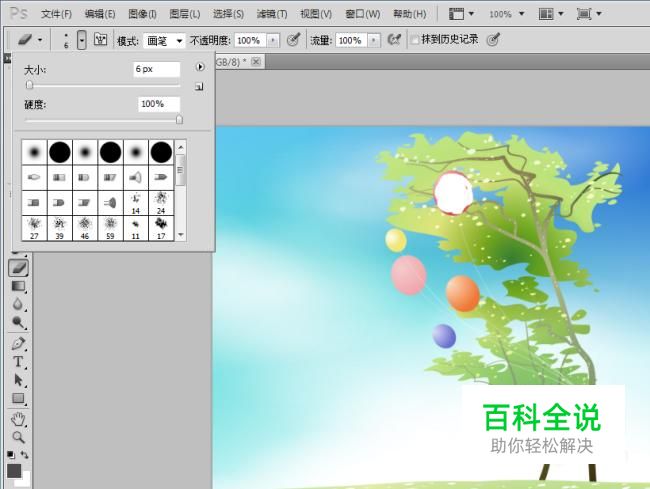Select brush preset numbered 27
The width and height of the screenshot is (650, 489).
[34, 228]
